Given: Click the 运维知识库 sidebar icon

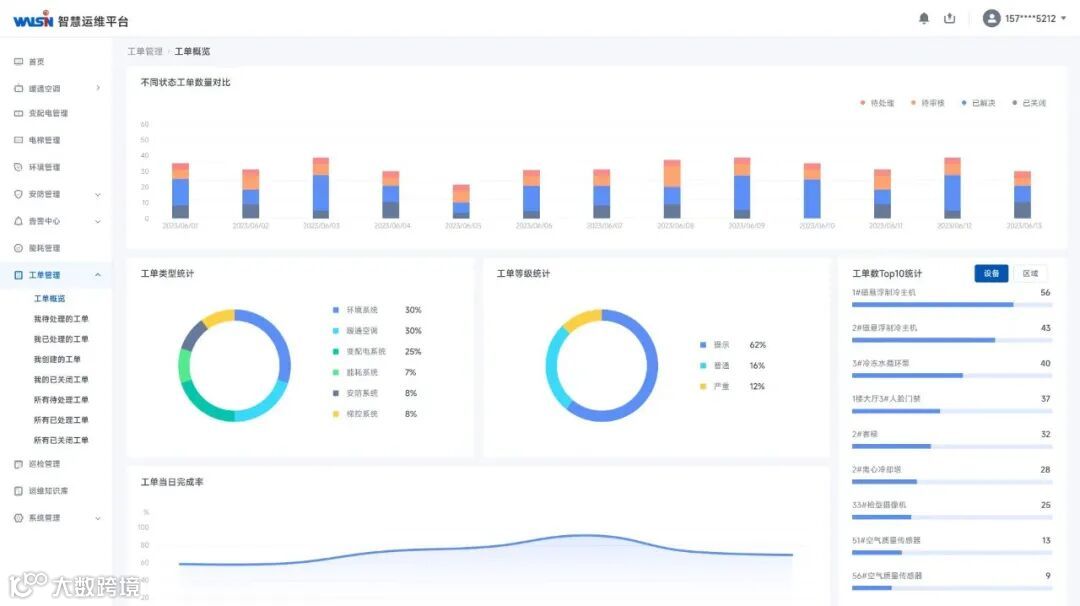Looking at the screenshot, I should point(19,491).
